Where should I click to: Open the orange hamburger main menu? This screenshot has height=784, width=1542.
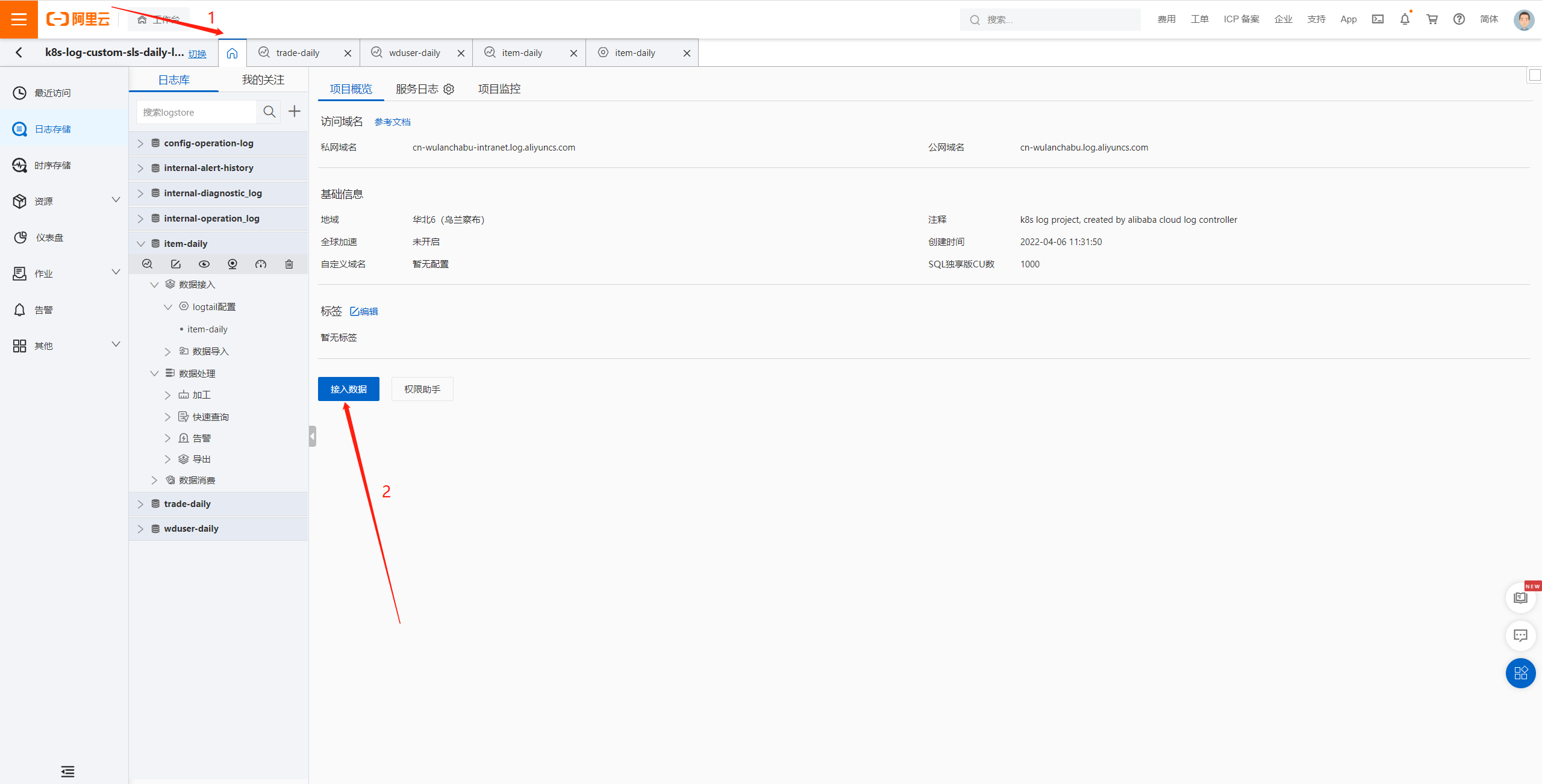tap(19, 19)
